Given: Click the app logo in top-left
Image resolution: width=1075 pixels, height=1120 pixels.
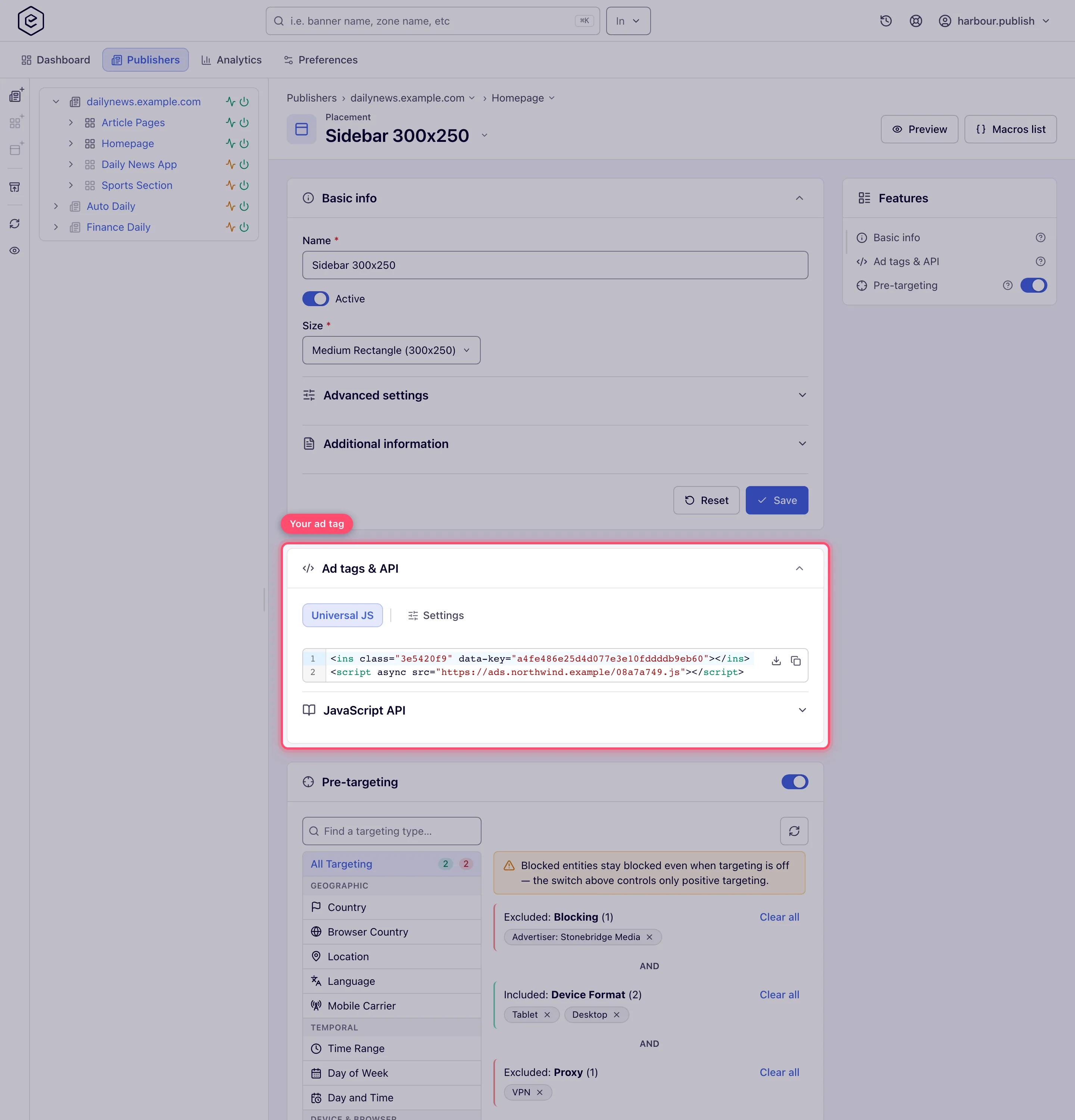Looking at the screenshot, I should tap(31, 21).
